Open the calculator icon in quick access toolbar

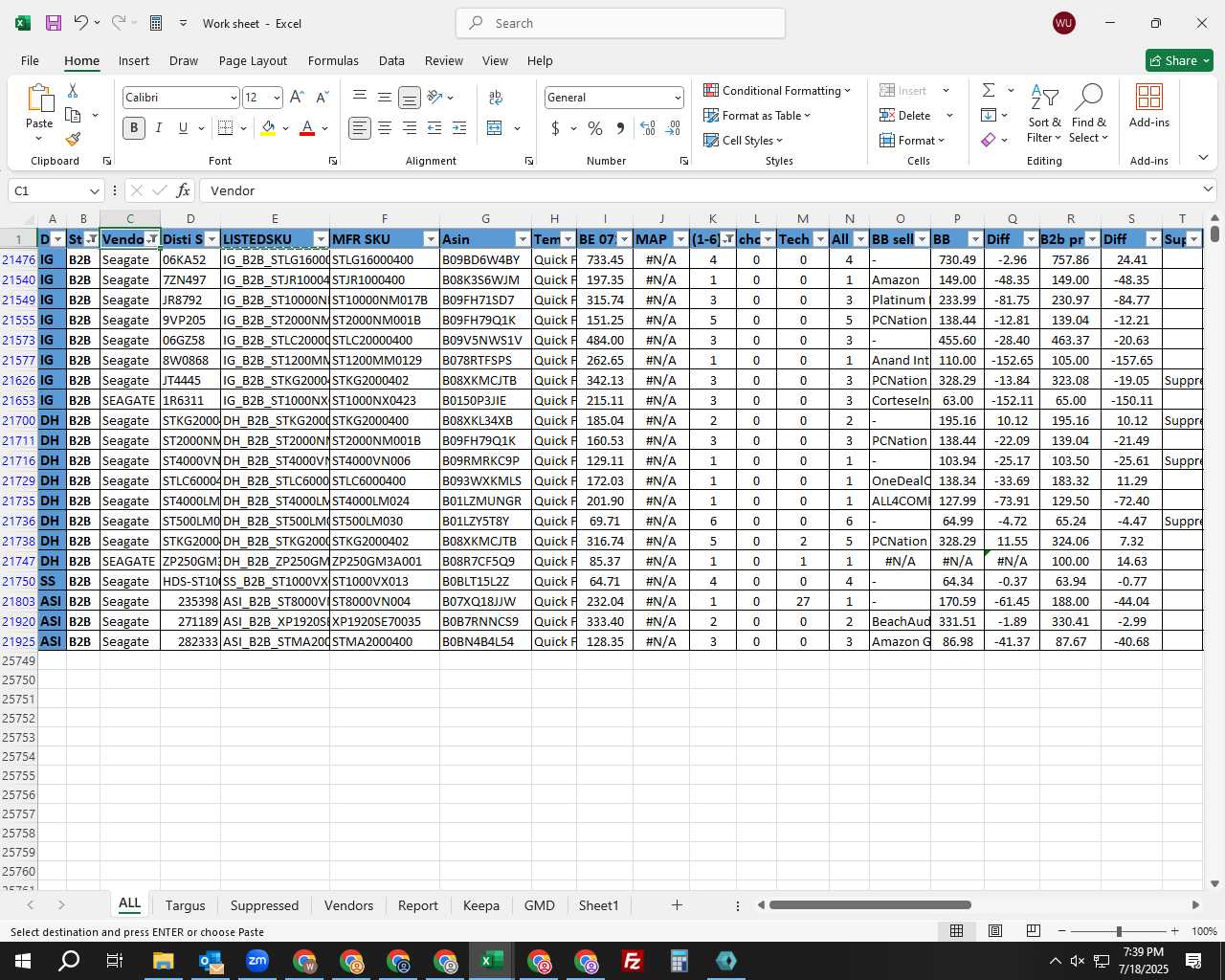coord(156,23)
